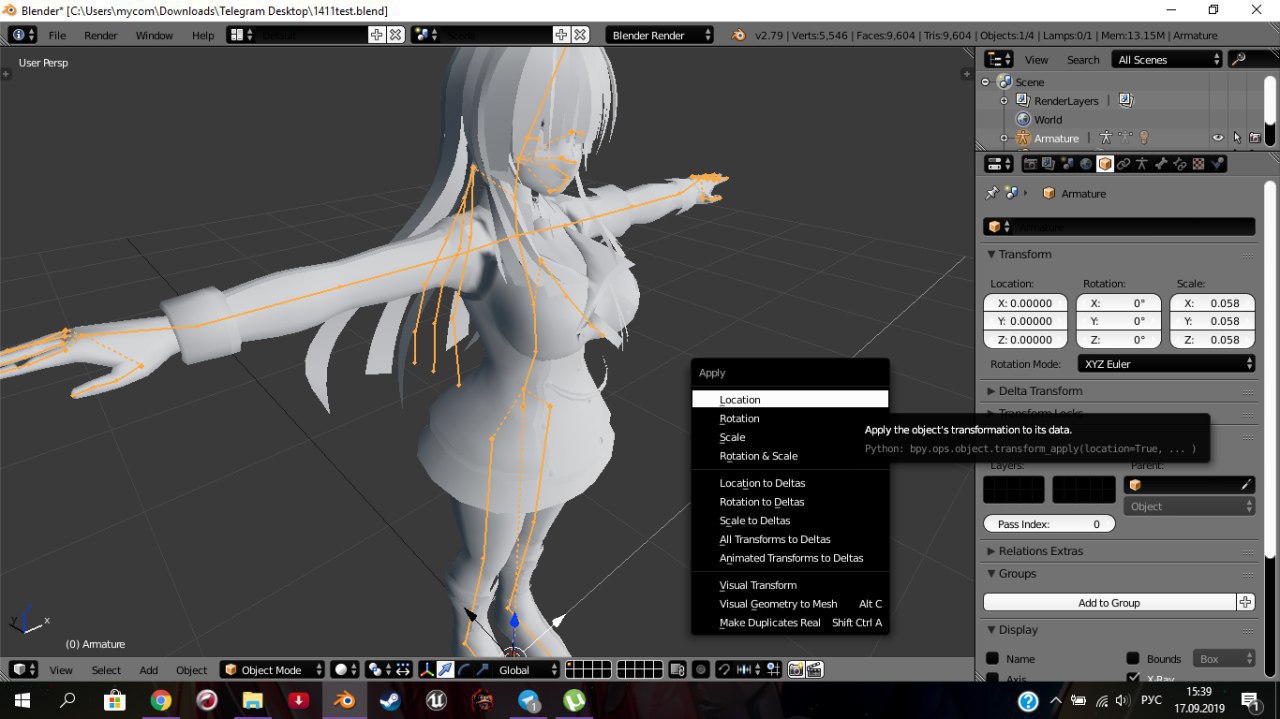
Task: Open the Physics properties tab
Action: pyautogui.click(x=1217, y=163)
